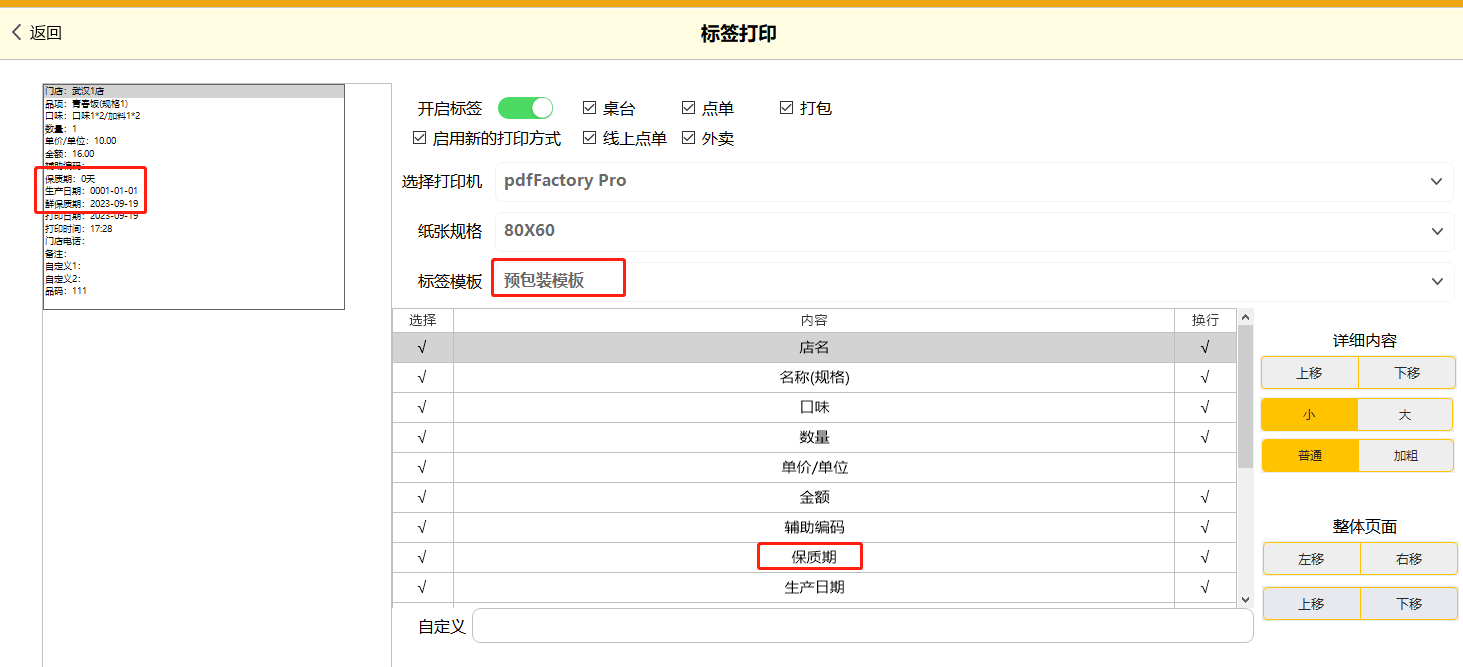This screenshot has width=1463, height=667.
Task: Uncheck the 点单 checkbox
Action: (688, 108)
